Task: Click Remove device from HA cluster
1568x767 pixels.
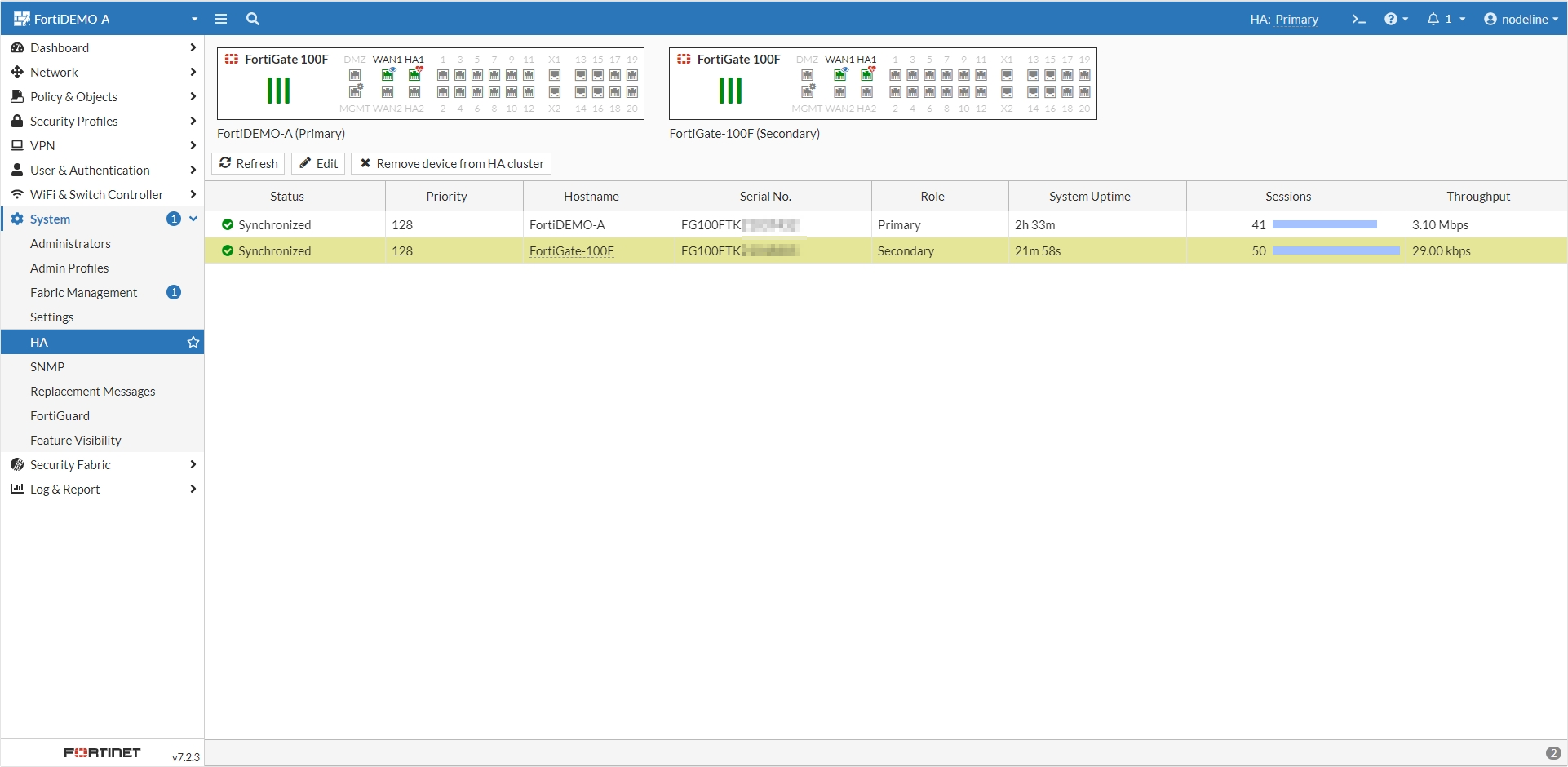Action: tap(451, 163)
